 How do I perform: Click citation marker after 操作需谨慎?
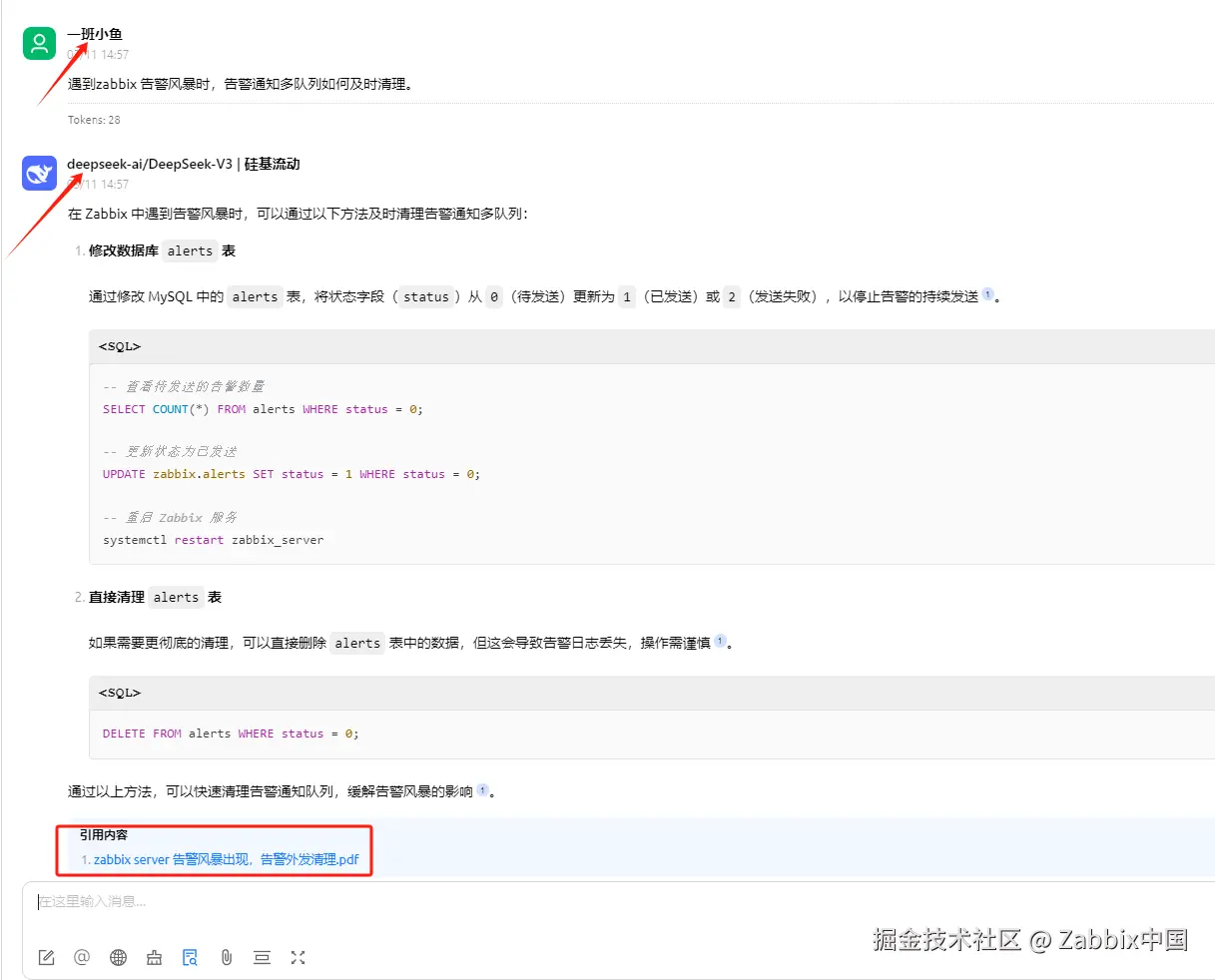coord(720,641)
